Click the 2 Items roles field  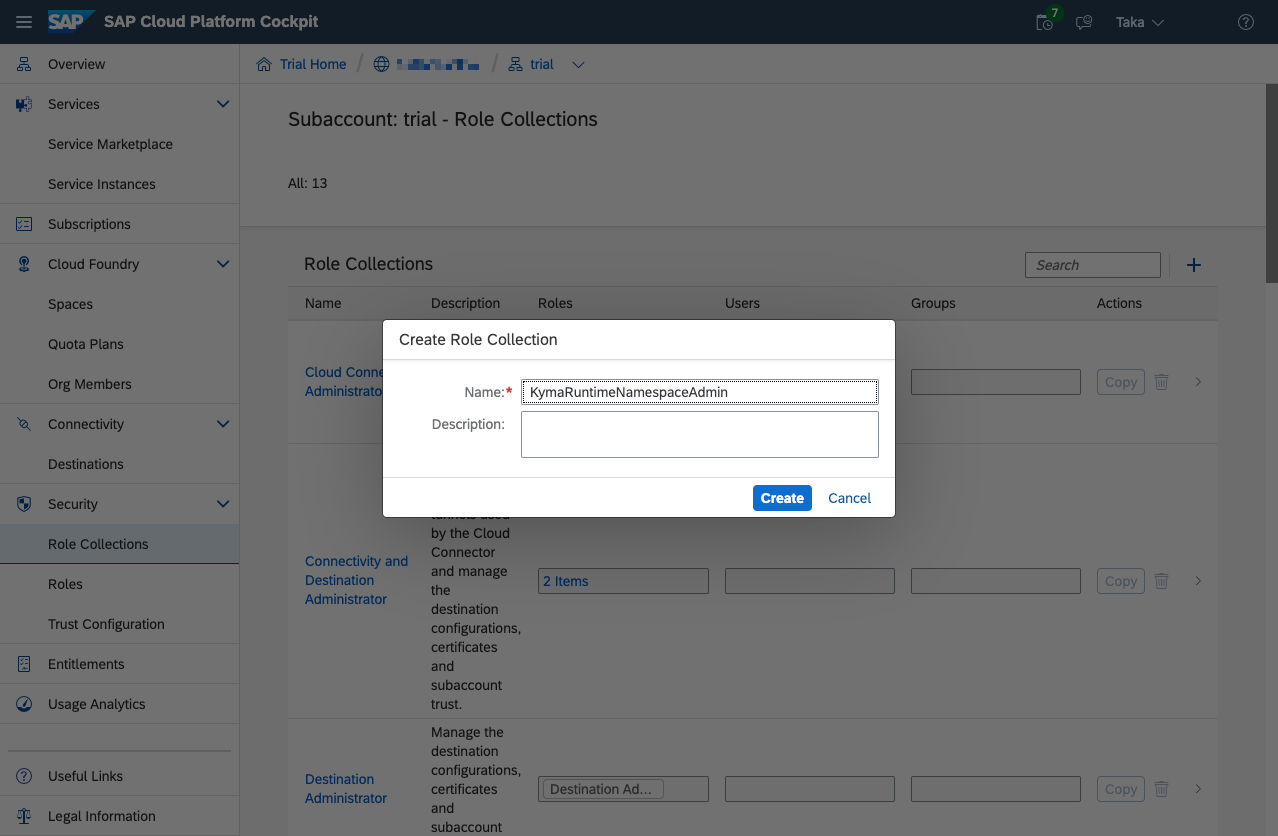(623, 581)
